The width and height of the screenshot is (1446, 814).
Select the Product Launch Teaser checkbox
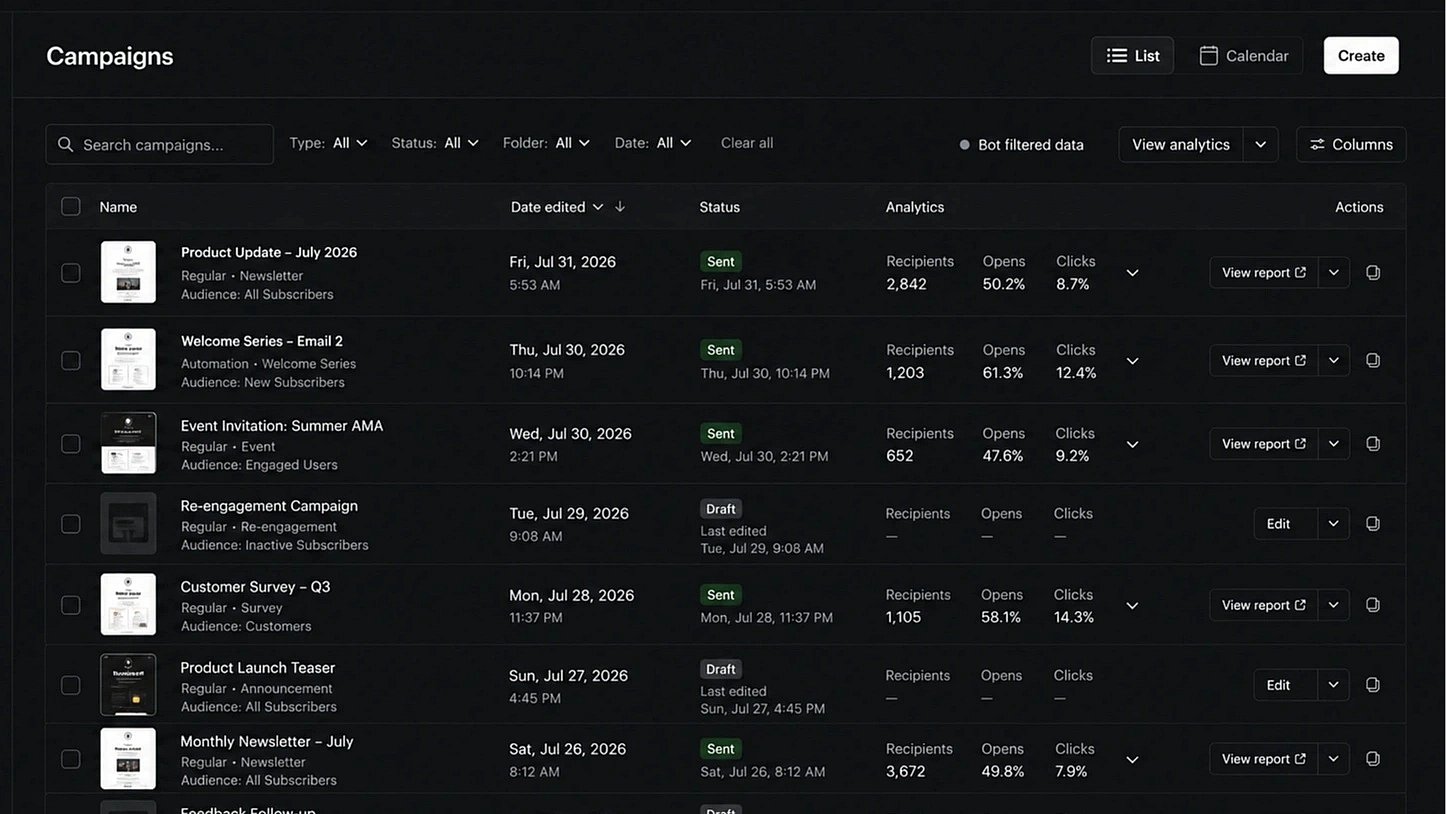[71, 684]
